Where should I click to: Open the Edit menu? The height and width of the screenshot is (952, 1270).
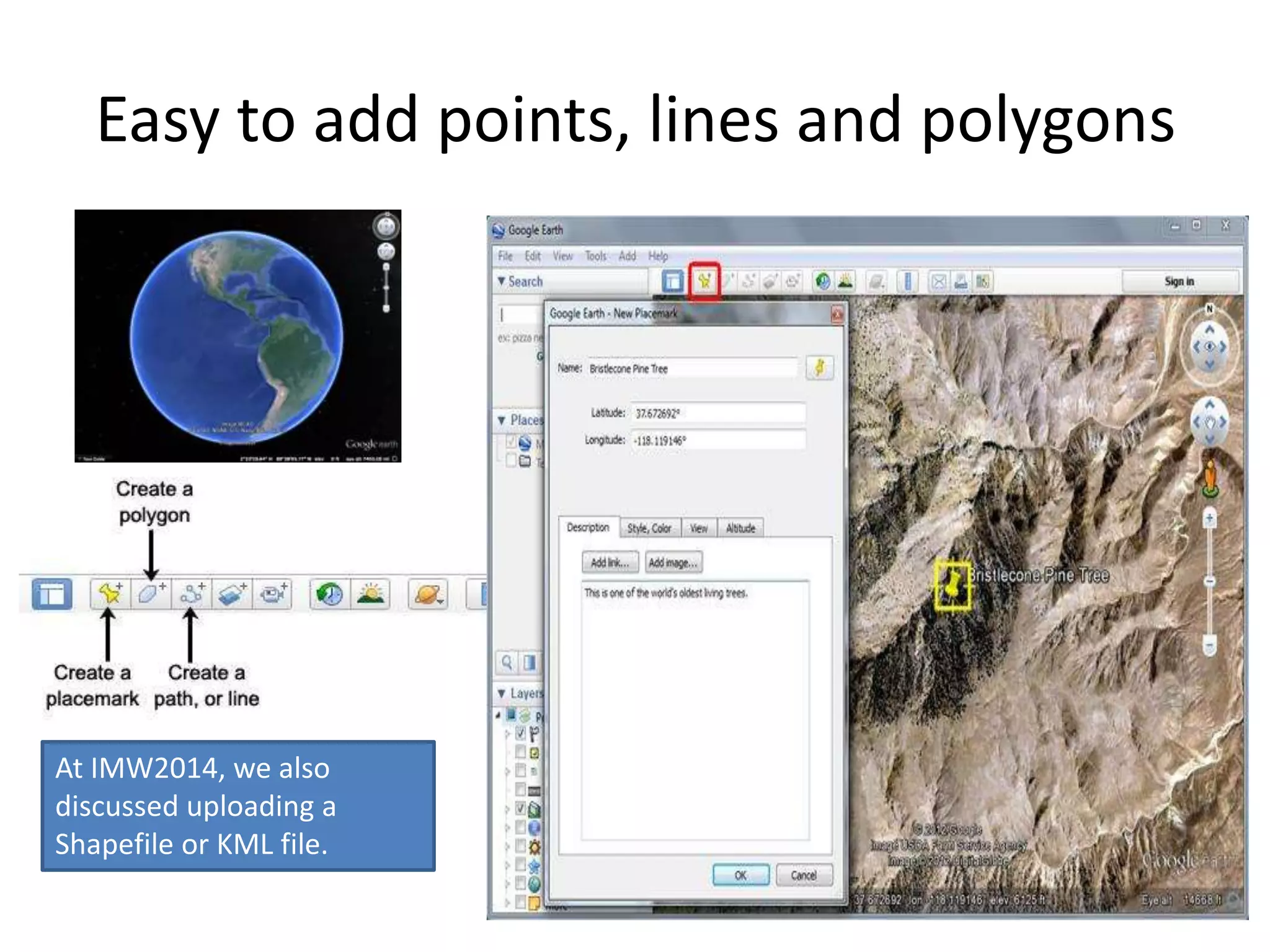coord(533,256)
